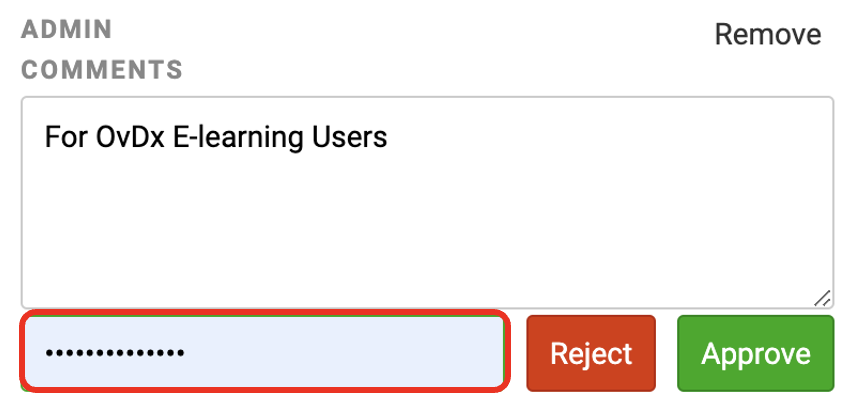Click the word ADMIN in heading
The width and height of the screenshot is (852, 412).
pos(66,29)
